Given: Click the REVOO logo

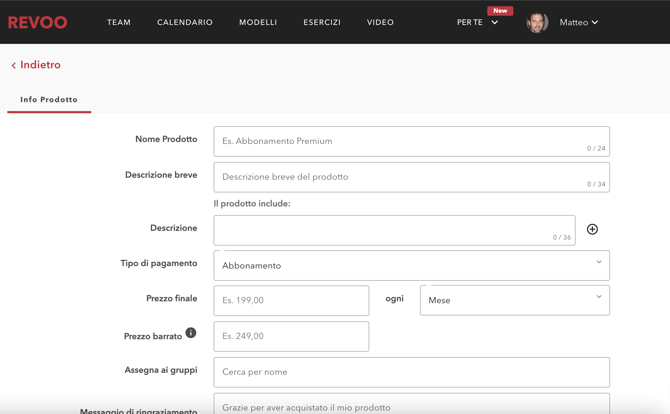Looking at the screenshot, I should [38, 22].
